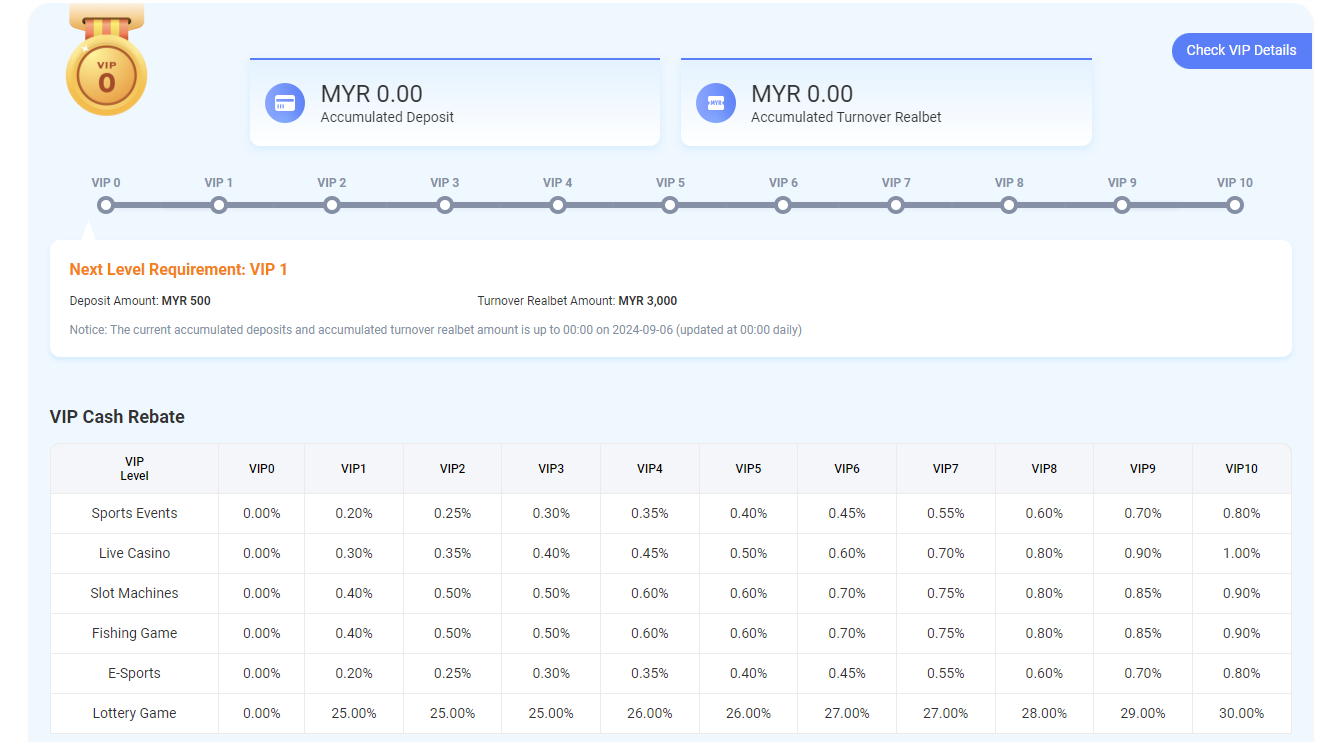Click Live Casino VIP10 1.00% rebate cell
Screen dimensions: 1343x742
click(x=1241, y=553)
